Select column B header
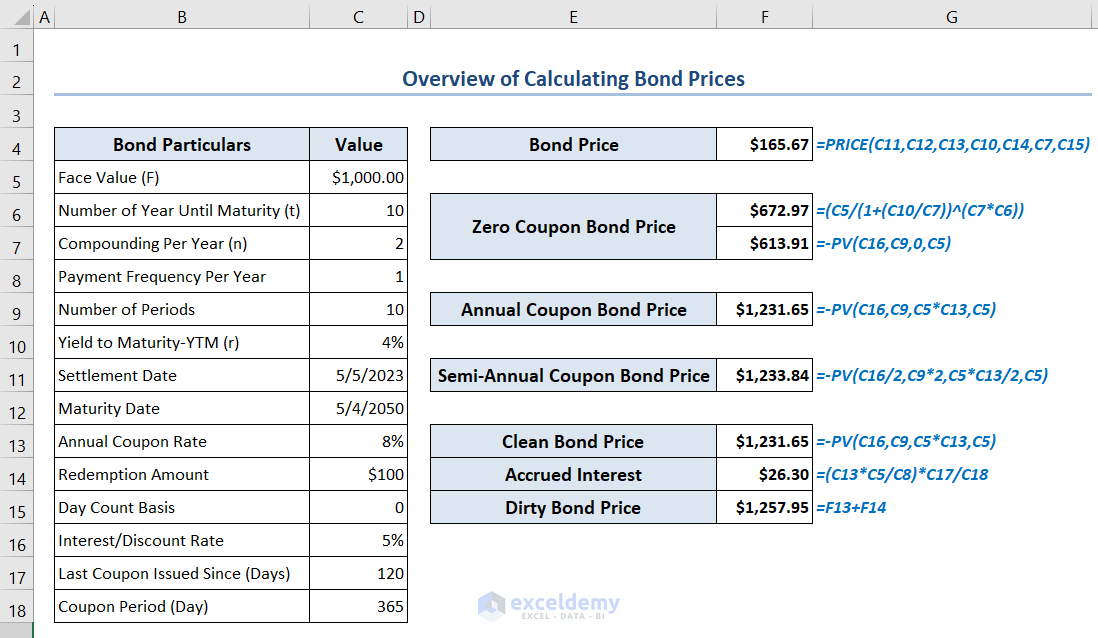Screen dimensions: 1098x638 pyautogui.click(x=181, y=16)
